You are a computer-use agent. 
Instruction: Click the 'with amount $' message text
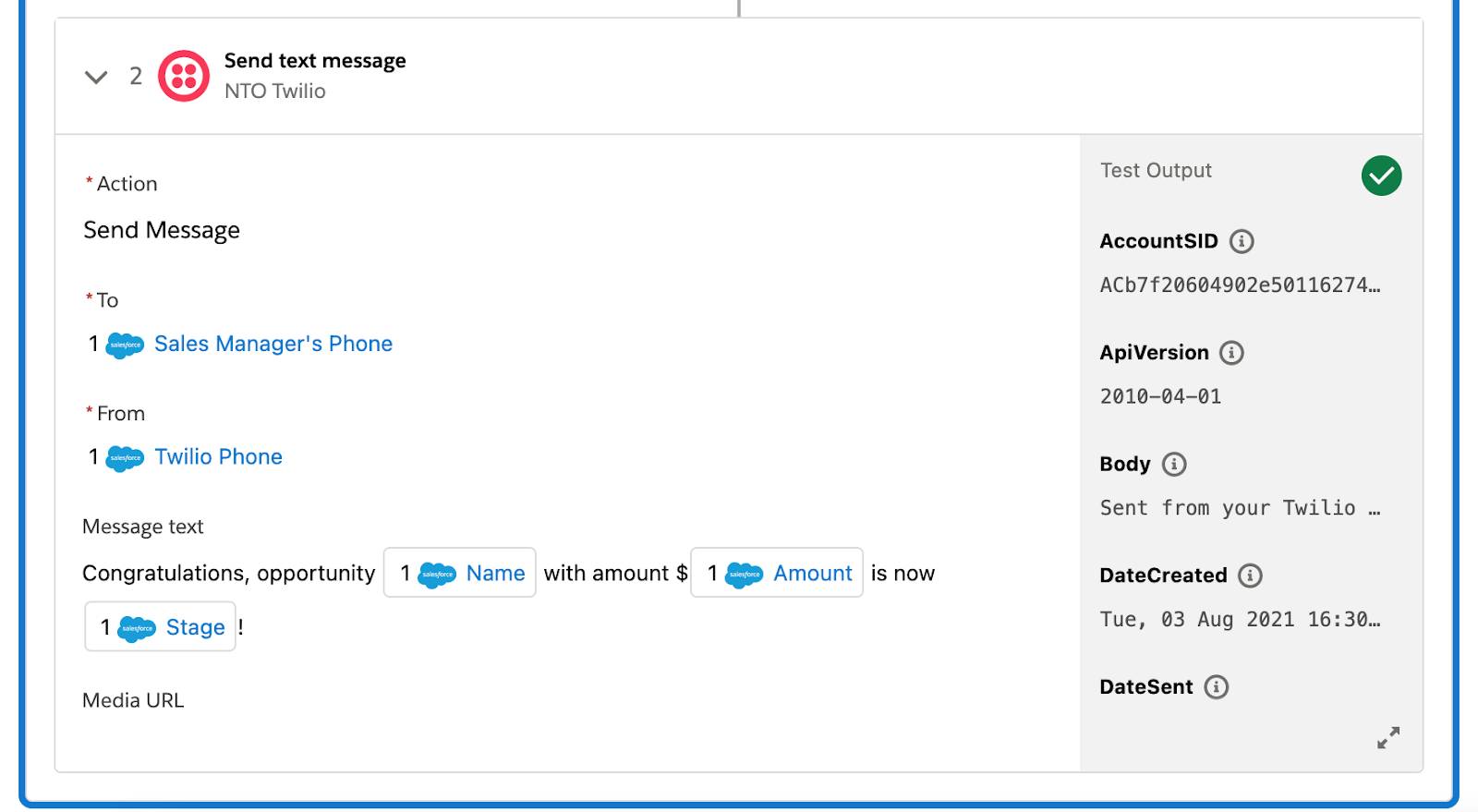[615, 573]
